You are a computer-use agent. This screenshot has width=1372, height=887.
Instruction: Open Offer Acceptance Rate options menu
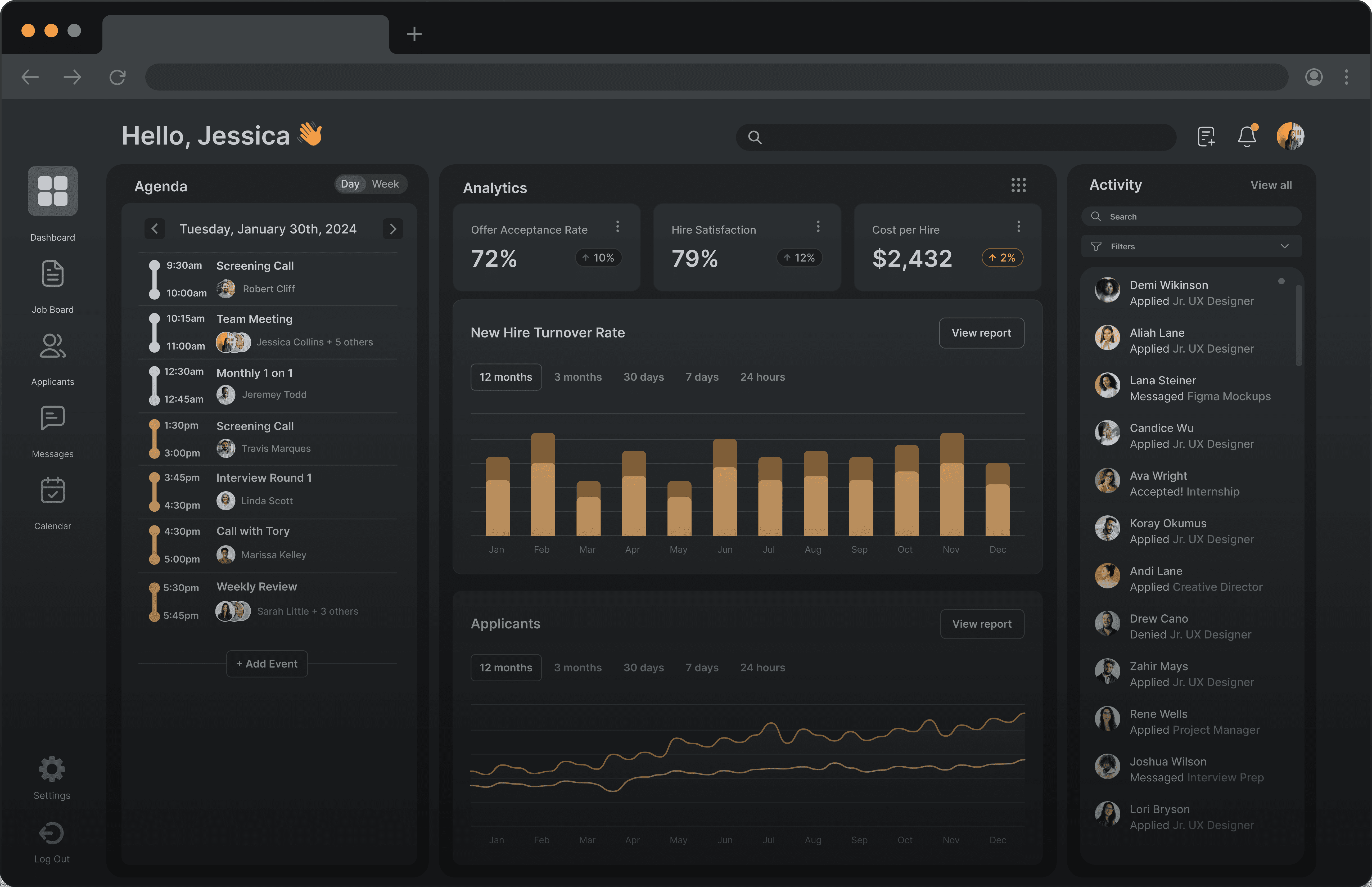[617, 226]
